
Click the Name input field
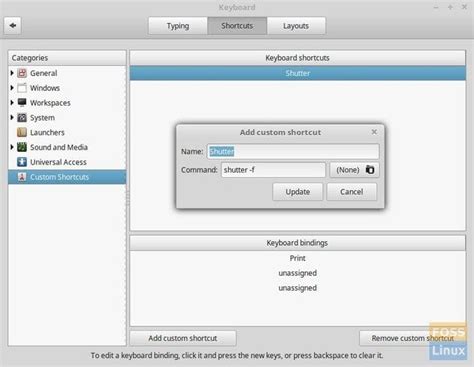coord(293,151)
